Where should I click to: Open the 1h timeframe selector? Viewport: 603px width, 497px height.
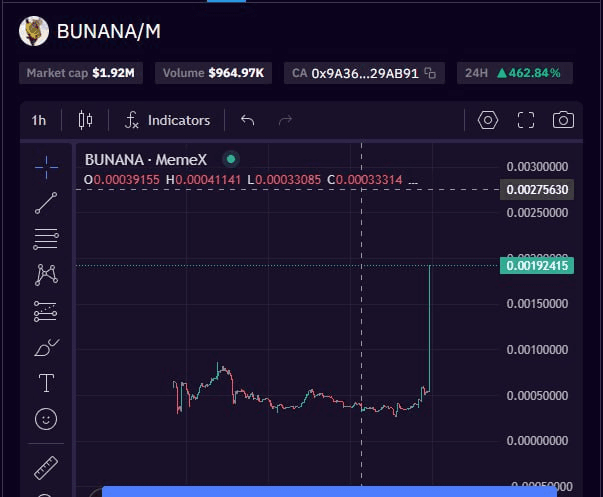(39, 120)
